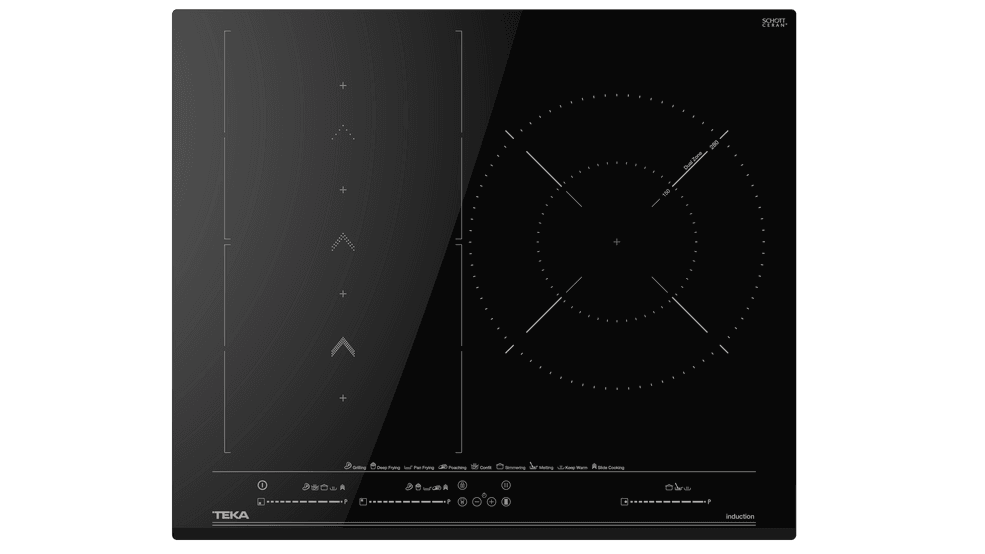Viewport: 985px width, 554px height.
Task: Select the right dual zone indicator square
Action: [x=625, y=501]
